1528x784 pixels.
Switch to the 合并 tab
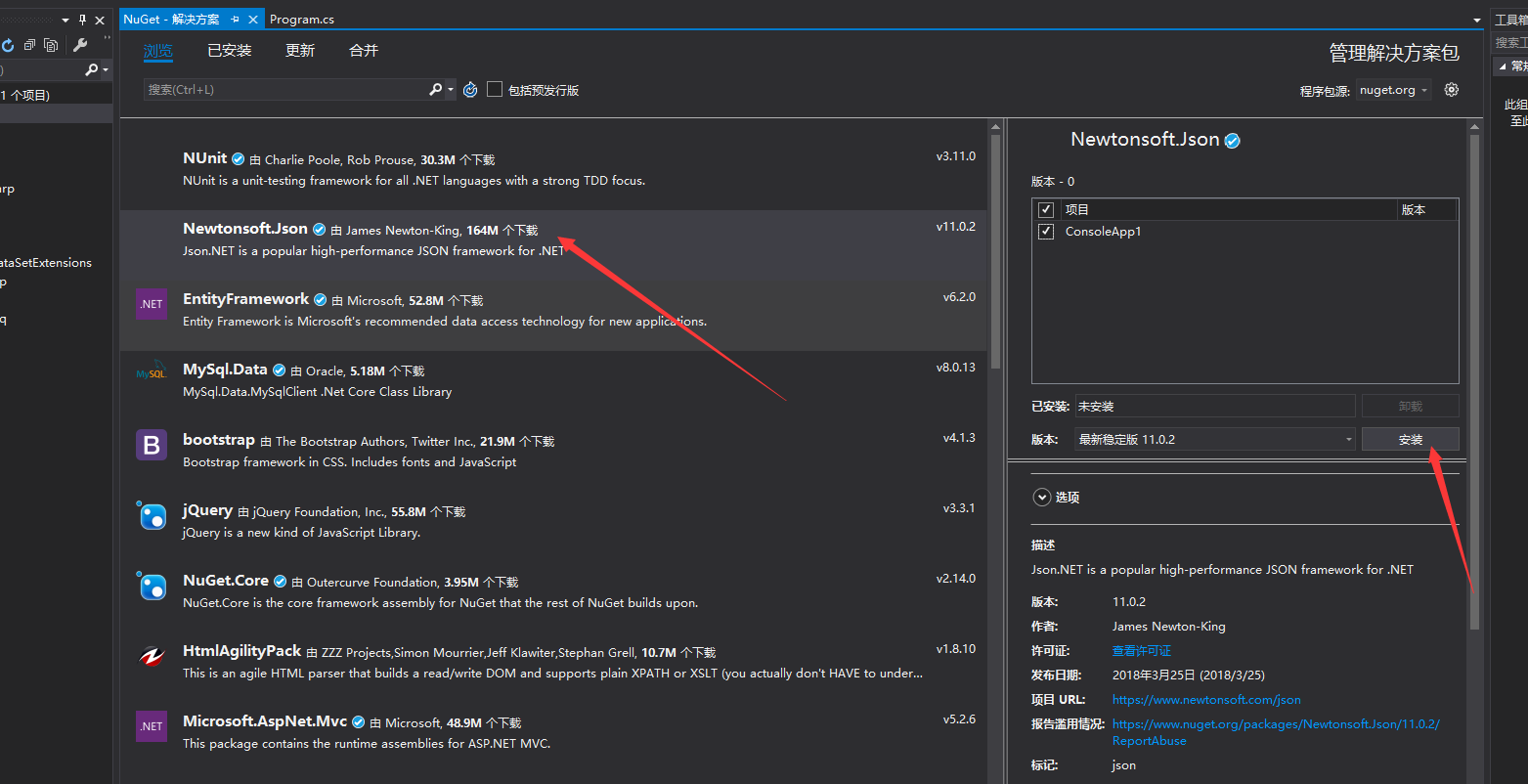[364, 51]
